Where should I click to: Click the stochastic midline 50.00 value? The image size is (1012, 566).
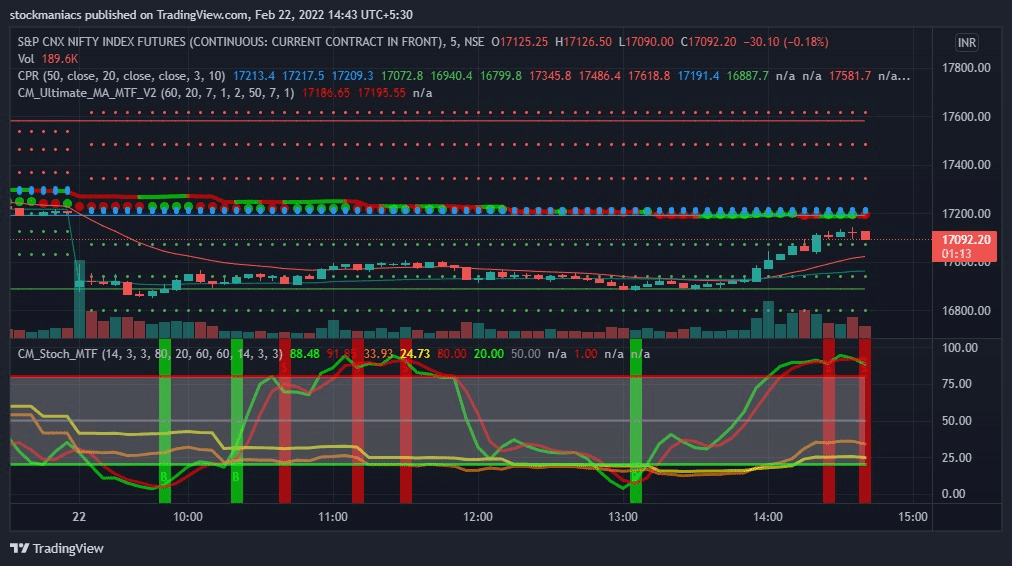525,354
